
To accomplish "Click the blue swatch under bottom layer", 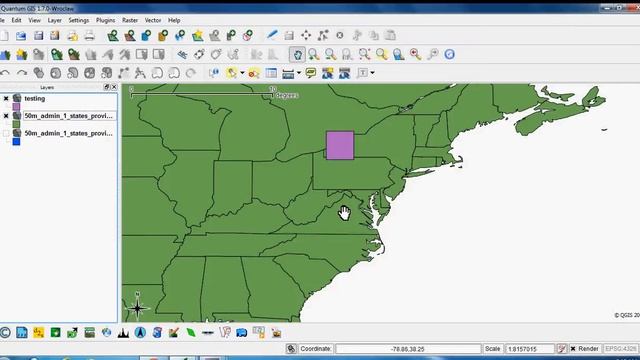I will click(16, 142).
